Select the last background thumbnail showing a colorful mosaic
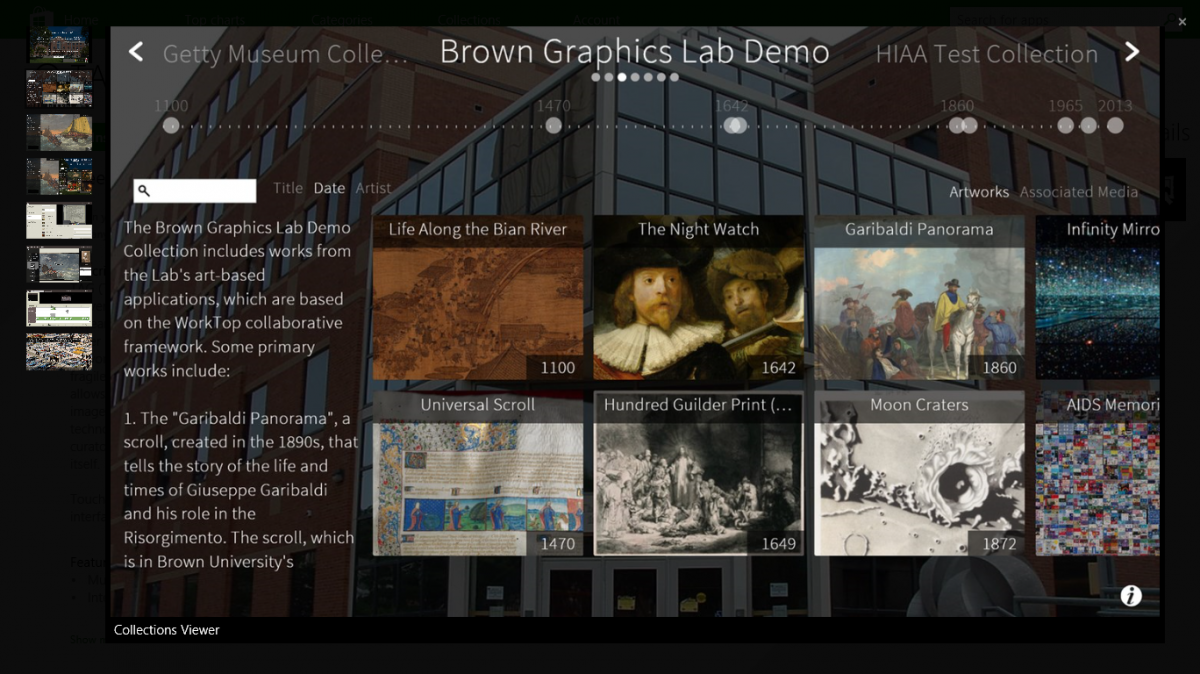This screenshot has height=674, width=1200. click(59, 352)
